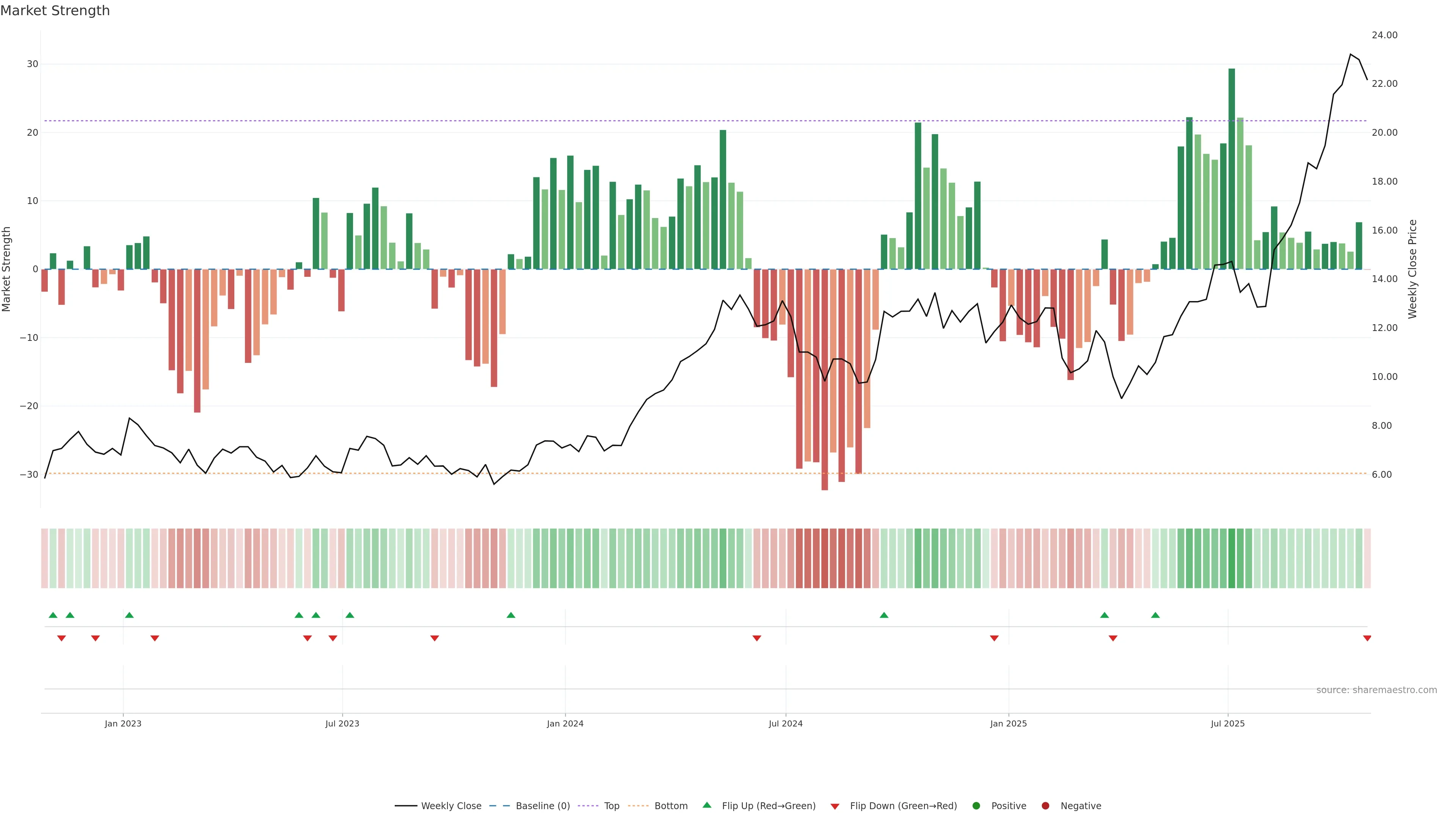Click the red Negative circle legend icon
This screenshot has width=1456, height=819.
(1045, 806)
